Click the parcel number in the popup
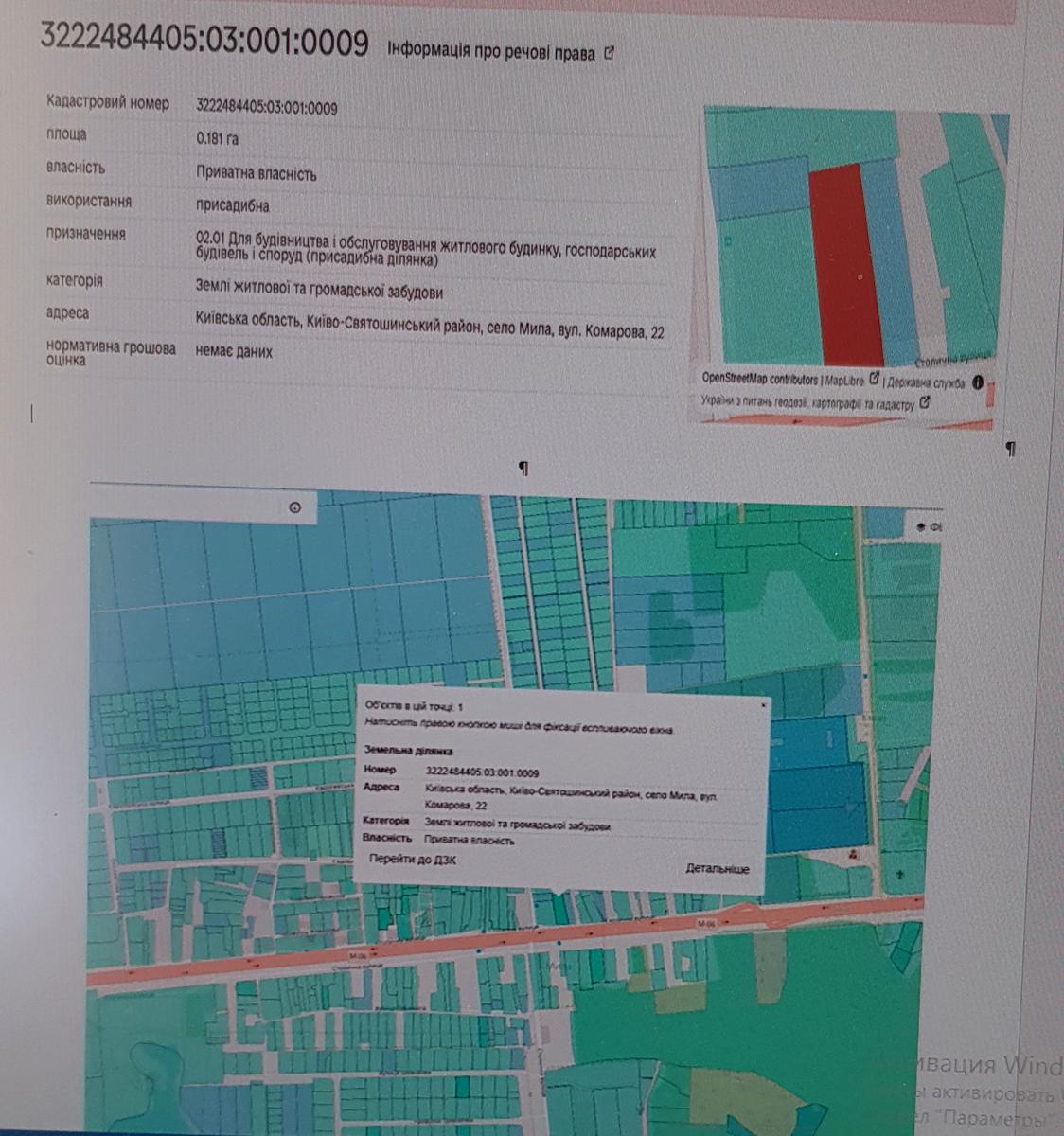Screen dimensions: 1064x1136 (483, 772)
